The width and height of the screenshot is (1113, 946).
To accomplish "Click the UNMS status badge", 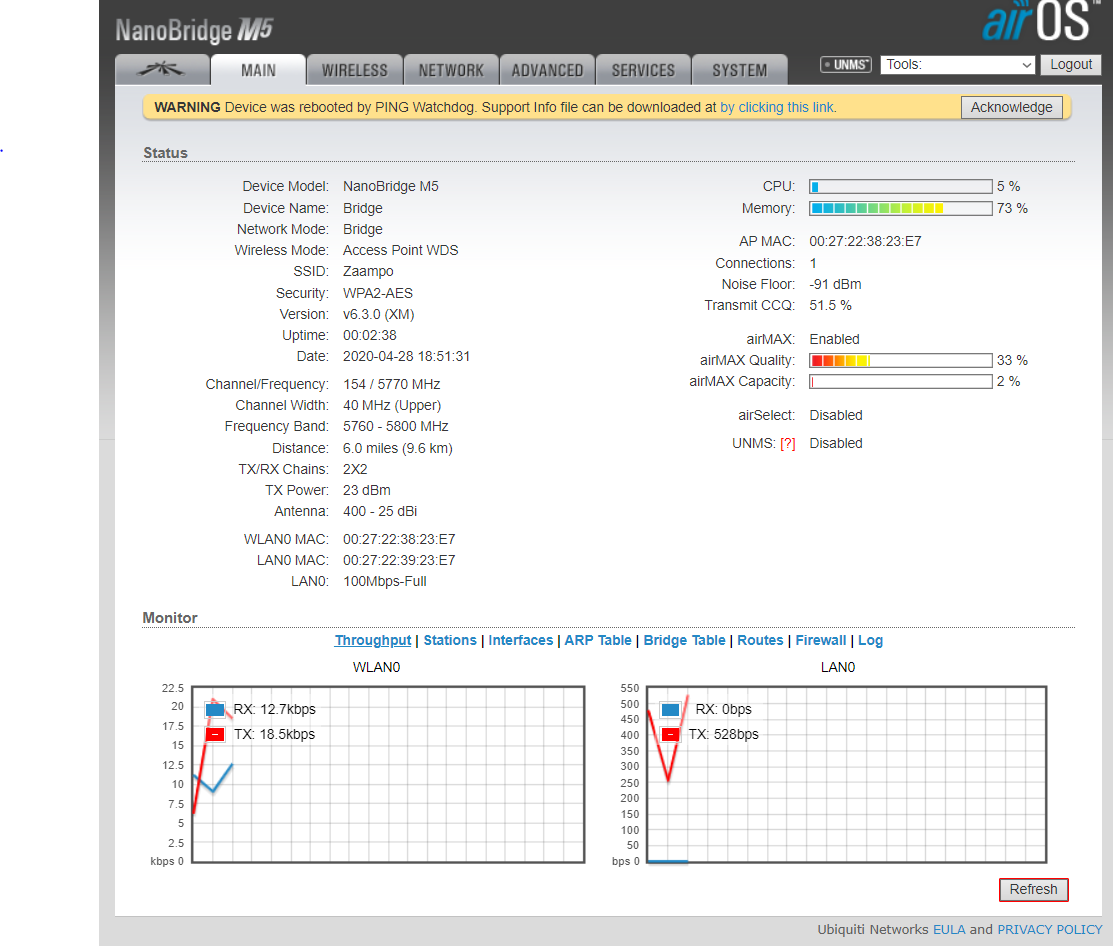I will pos(845,65).
